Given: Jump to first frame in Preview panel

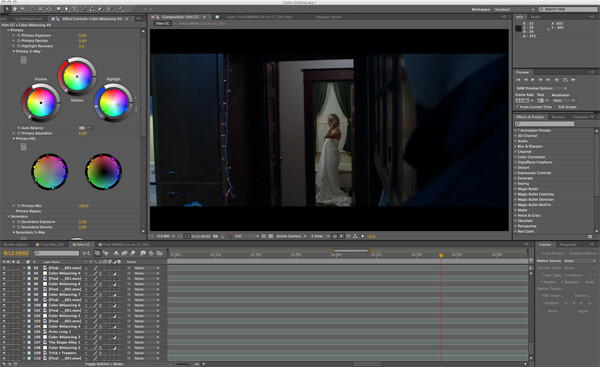Looking at the screenshot, I should click(518, 80).
